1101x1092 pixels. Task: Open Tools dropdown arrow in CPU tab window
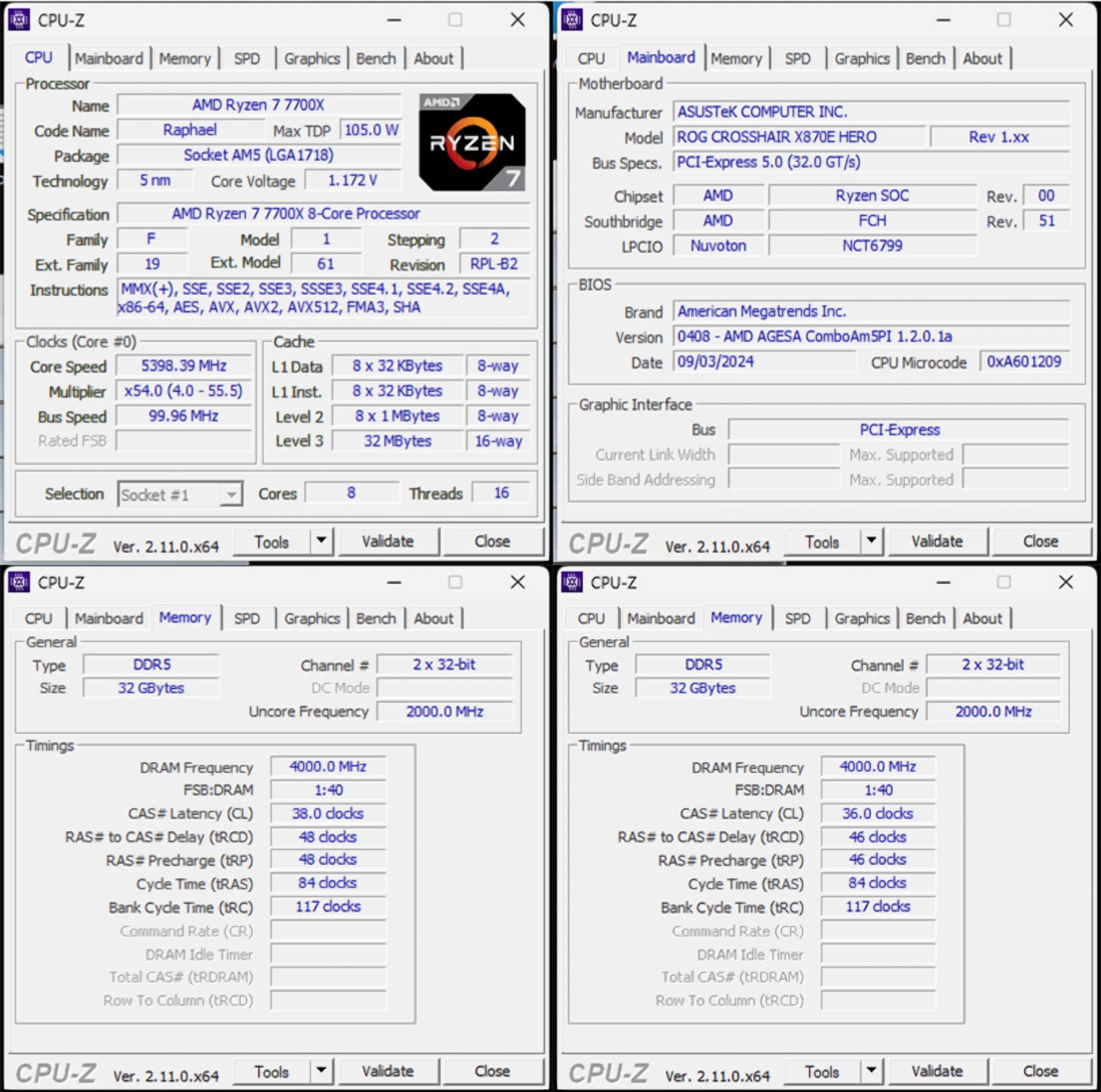pyautogui.click(x=322, y=541)
